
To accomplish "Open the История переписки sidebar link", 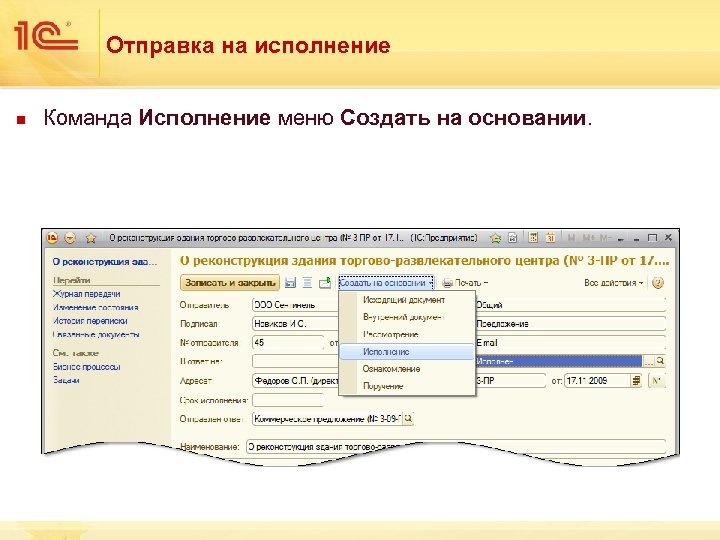I will click(x=90, y=321).
